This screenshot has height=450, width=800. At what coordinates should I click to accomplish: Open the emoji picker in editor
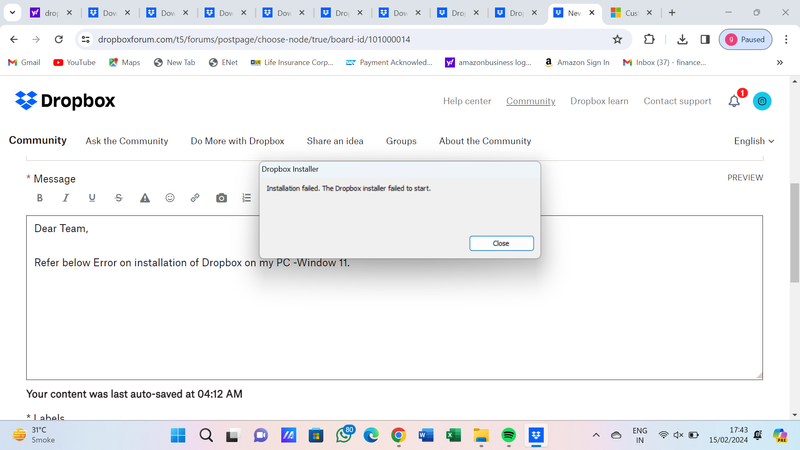[x=170, y=197]
